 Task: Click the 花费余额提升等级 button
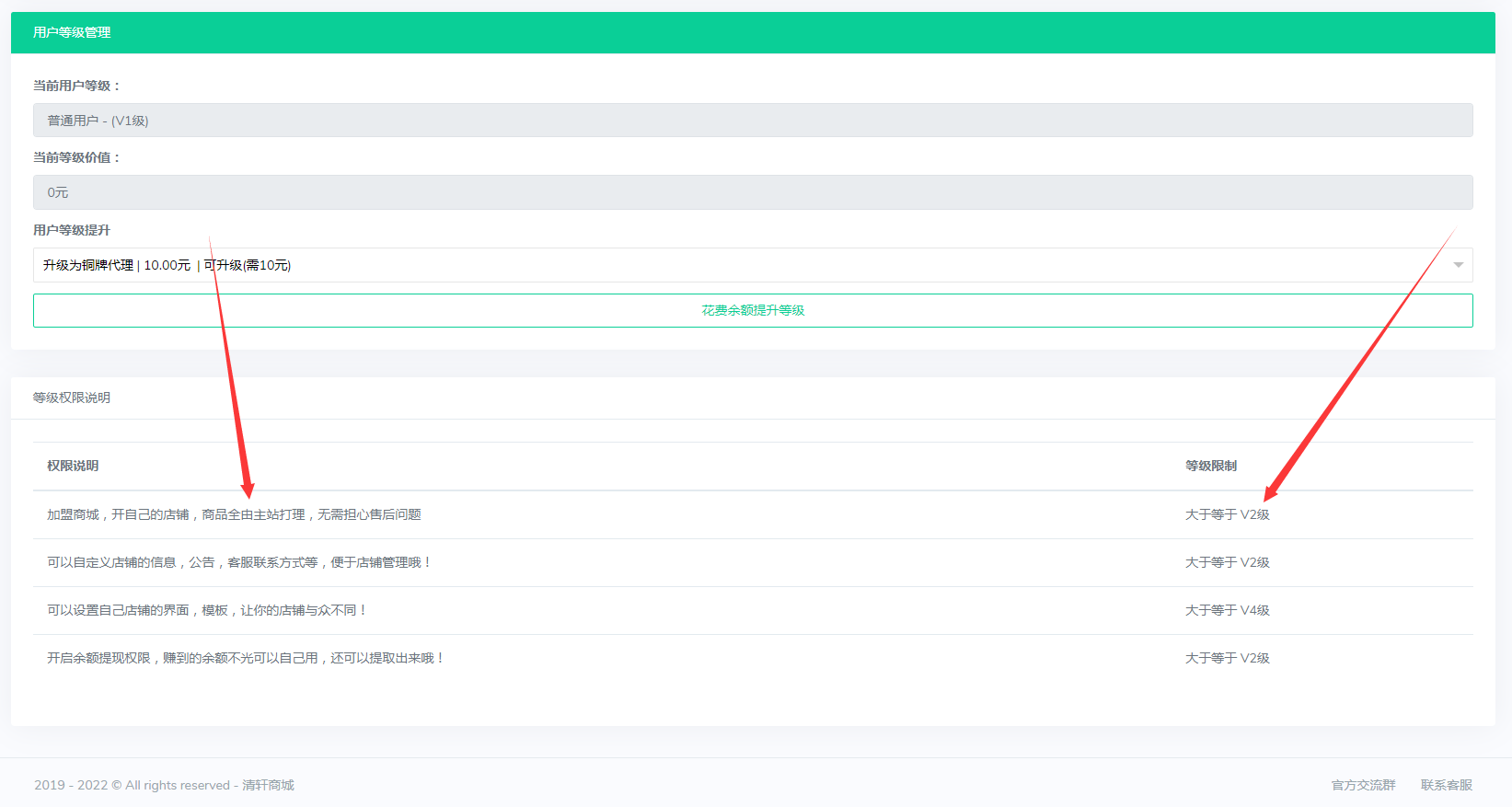pyautogui.click(x=753, y=310)
